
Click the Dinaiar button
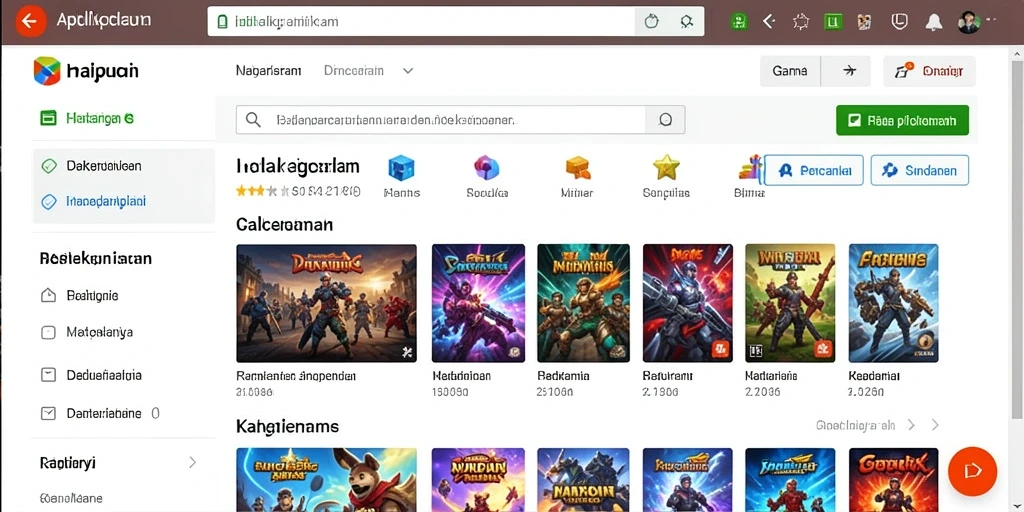[929, 71]
